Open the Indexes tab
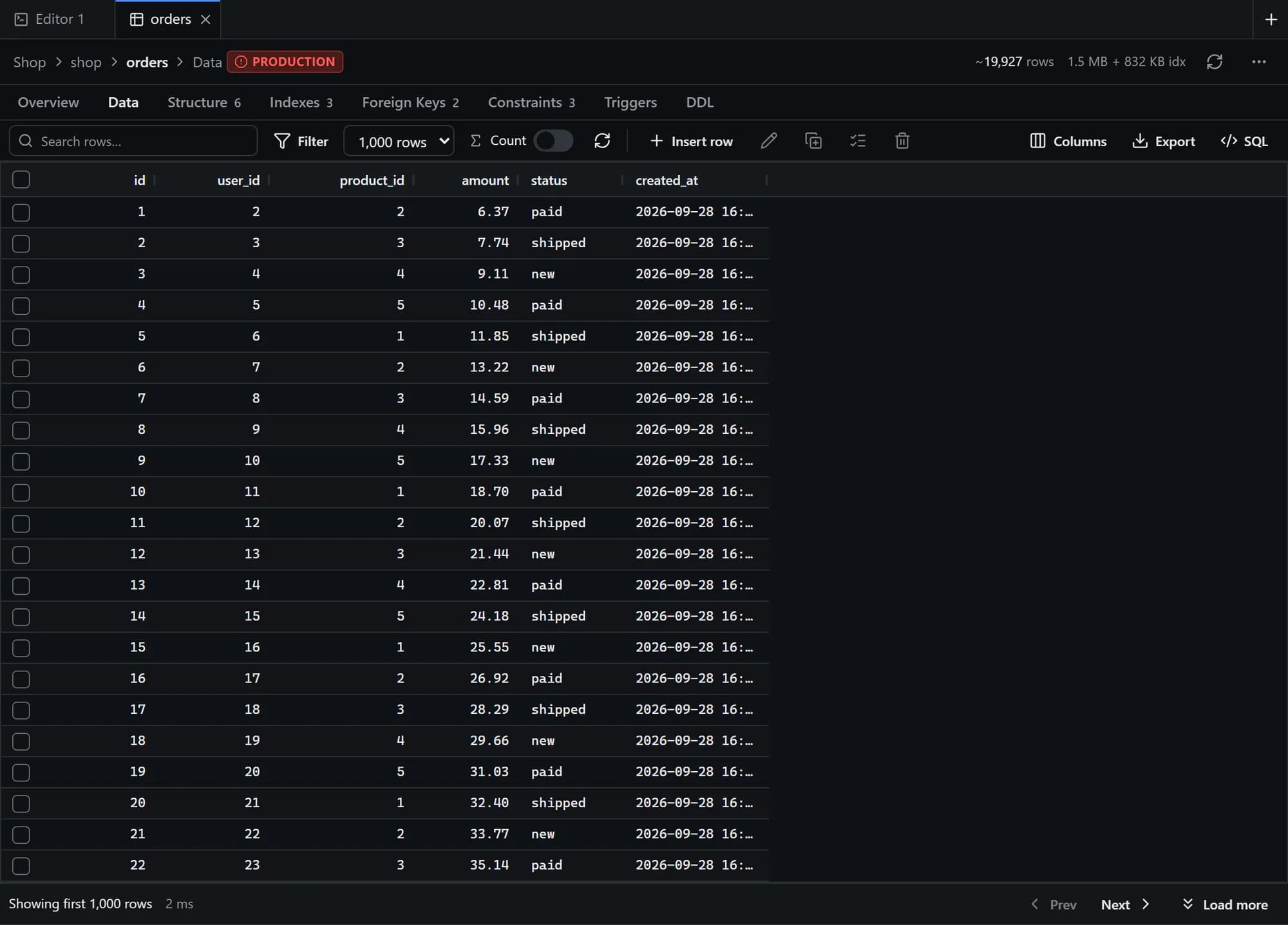This screenshot has height=925, width=1288. 301,102
